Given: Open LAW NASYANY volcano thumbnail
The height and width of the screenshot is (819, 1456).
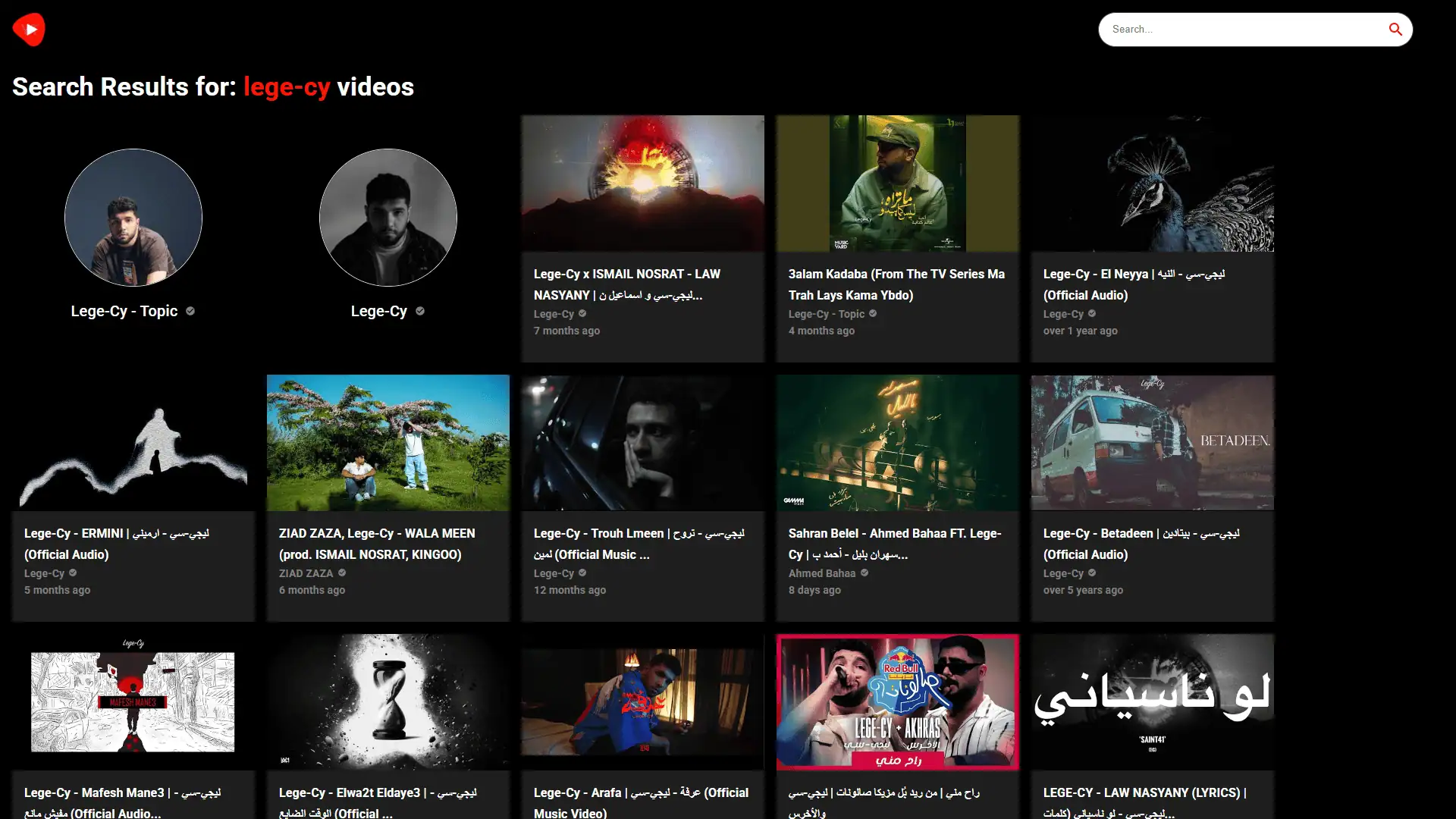Looking at the screenshot, I should [x=643, y=184].
